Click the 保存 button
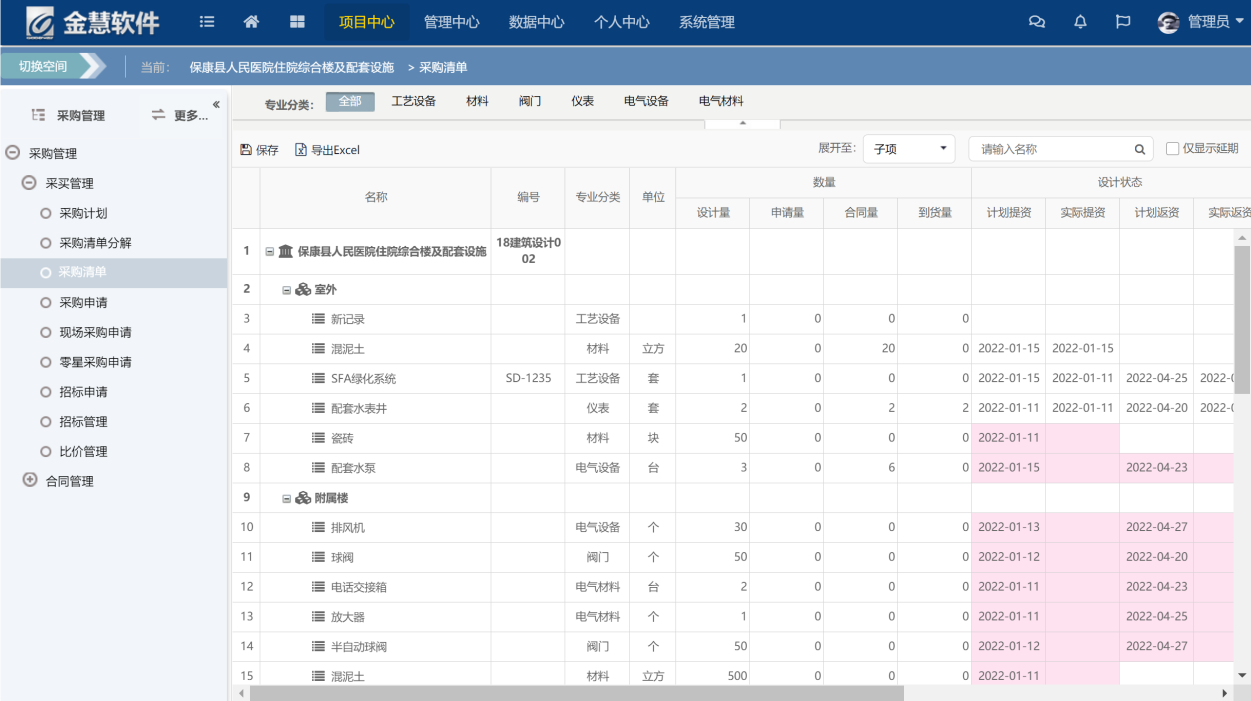1251x701 pixels. (260, 150)
